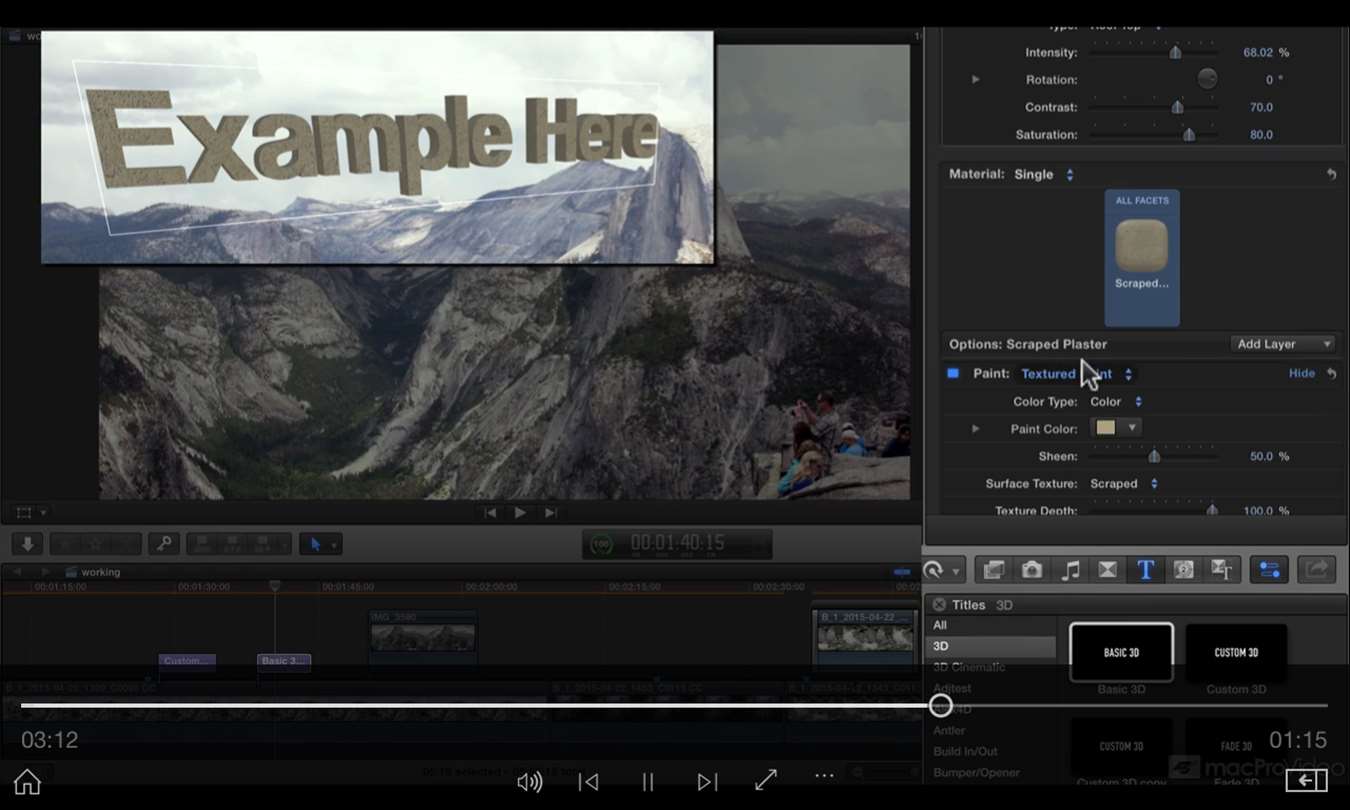Adjust the Saturation slider
Viewport: 1350px width, 810px height.
(x=1189, y=135)
